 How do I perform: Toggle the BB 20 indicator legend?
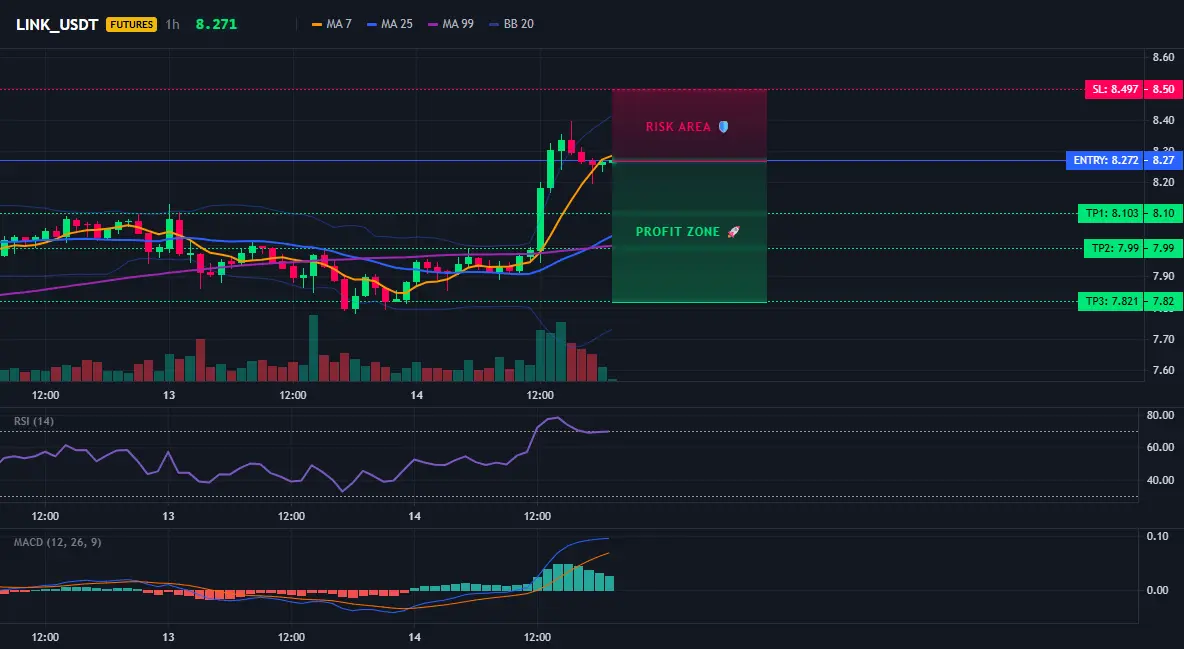coord(511,24)
